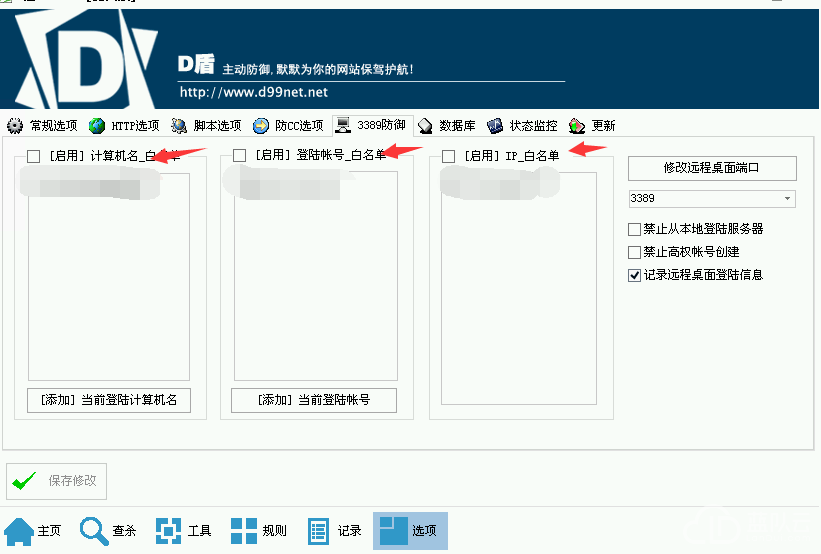The image size is (821, 554).
Task: Click the 工具 icon in bottom bar
Action: click(169, 531)
